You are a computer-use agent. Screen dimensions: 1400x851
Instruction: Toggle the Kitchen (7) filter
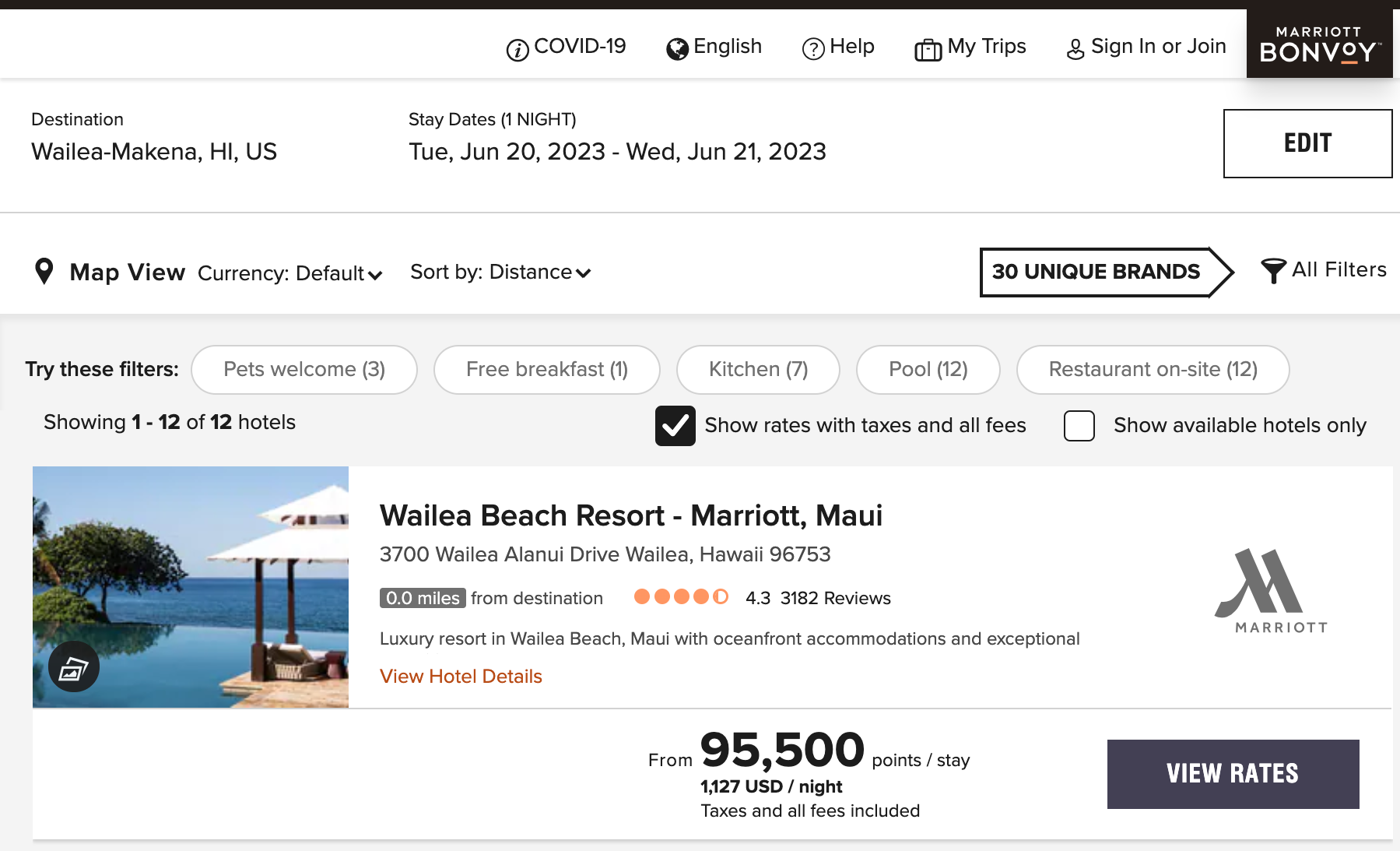tap(759, 370)
